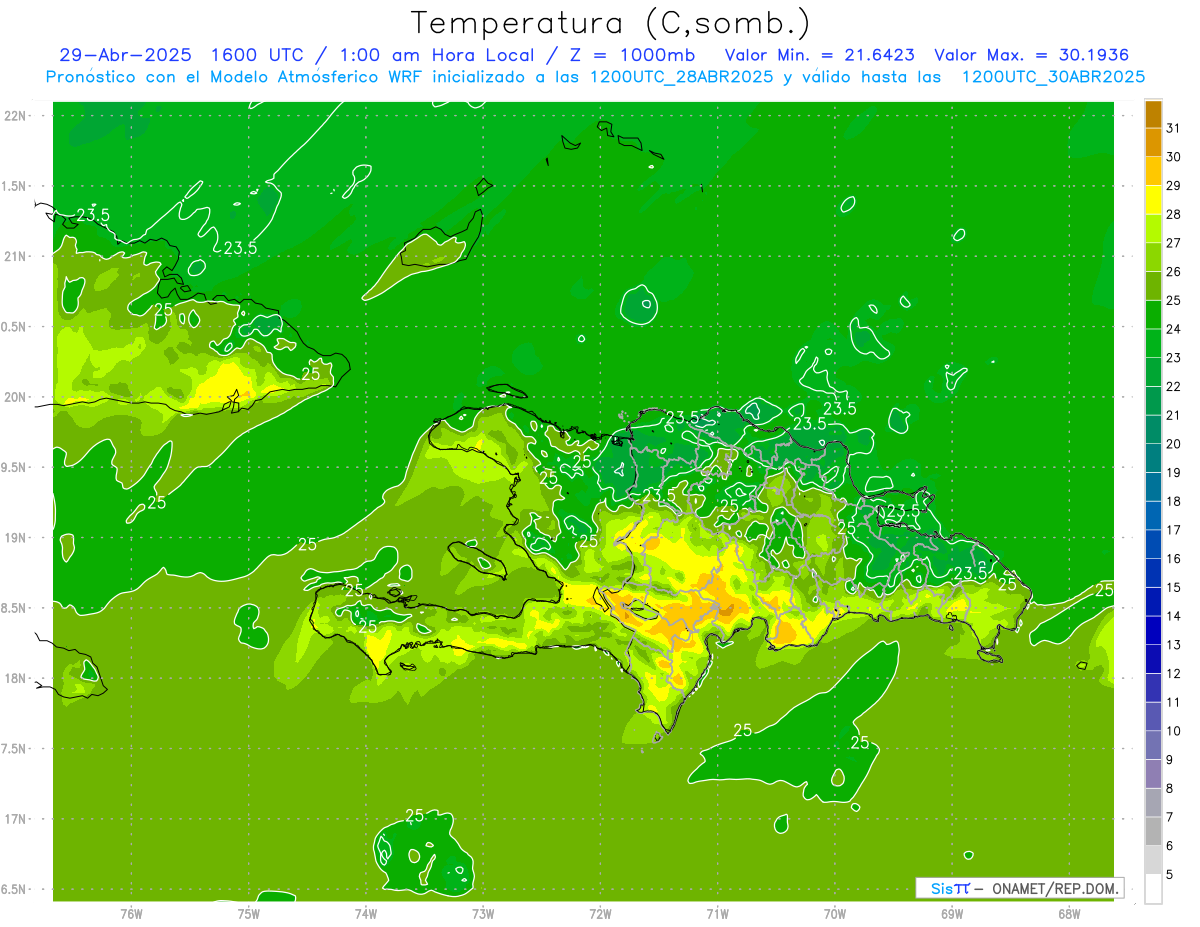Click the '18N' latitude axis label
The width and height of the screenshot is (1200, 927).
(15, 678)
